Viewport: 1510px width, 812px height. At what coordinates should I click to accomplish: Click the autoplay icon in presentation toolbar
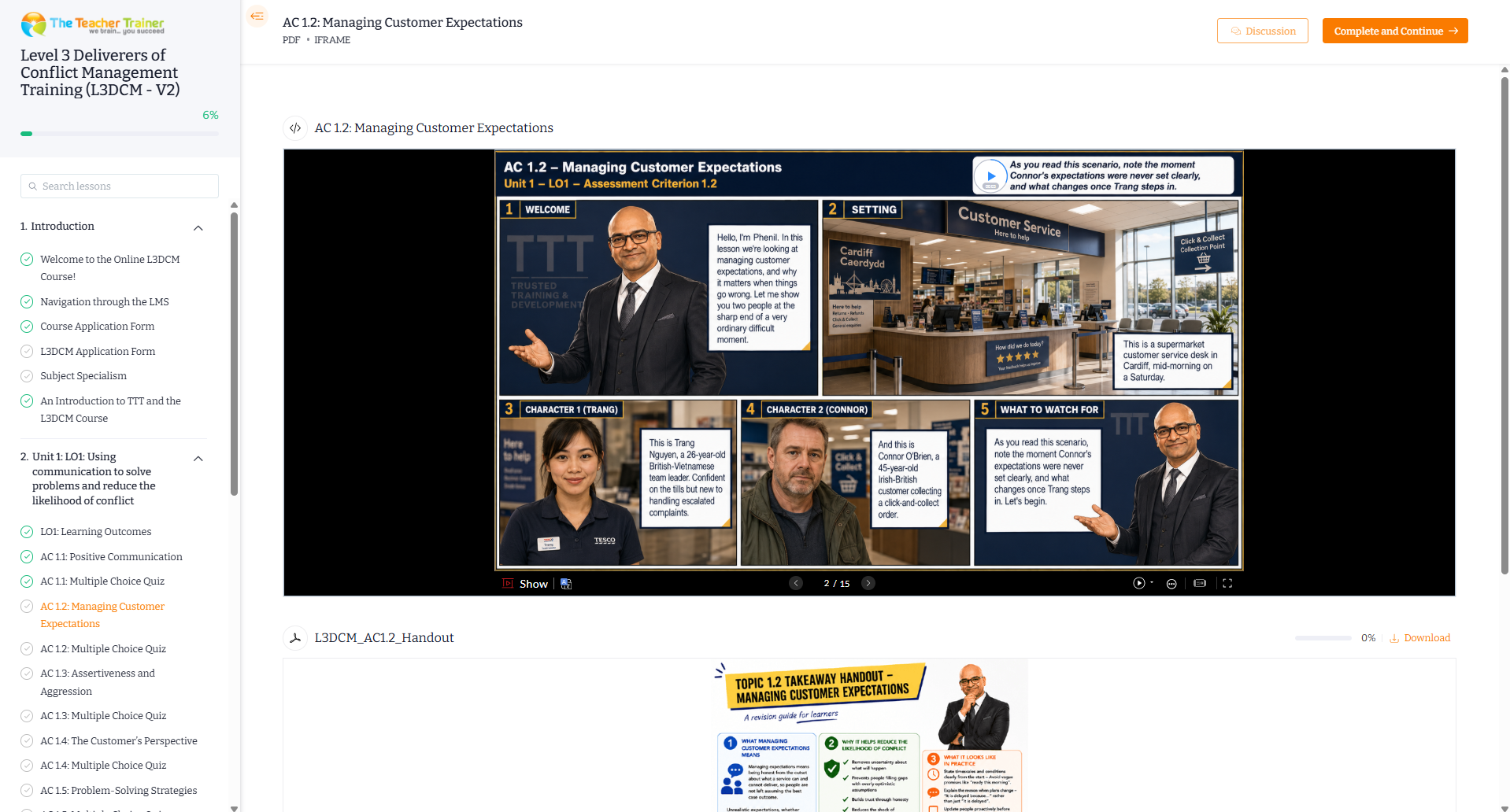[1138, 583]
